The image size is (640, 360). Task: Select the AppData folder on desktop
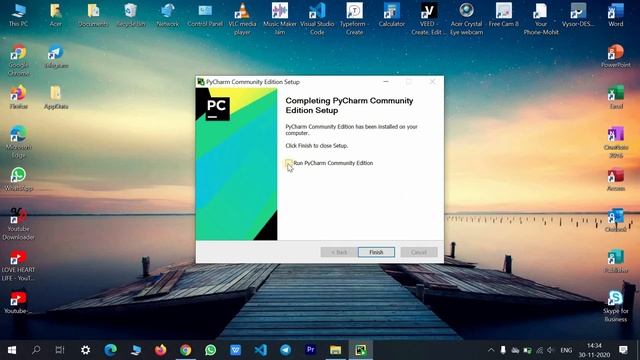(56, 97)
